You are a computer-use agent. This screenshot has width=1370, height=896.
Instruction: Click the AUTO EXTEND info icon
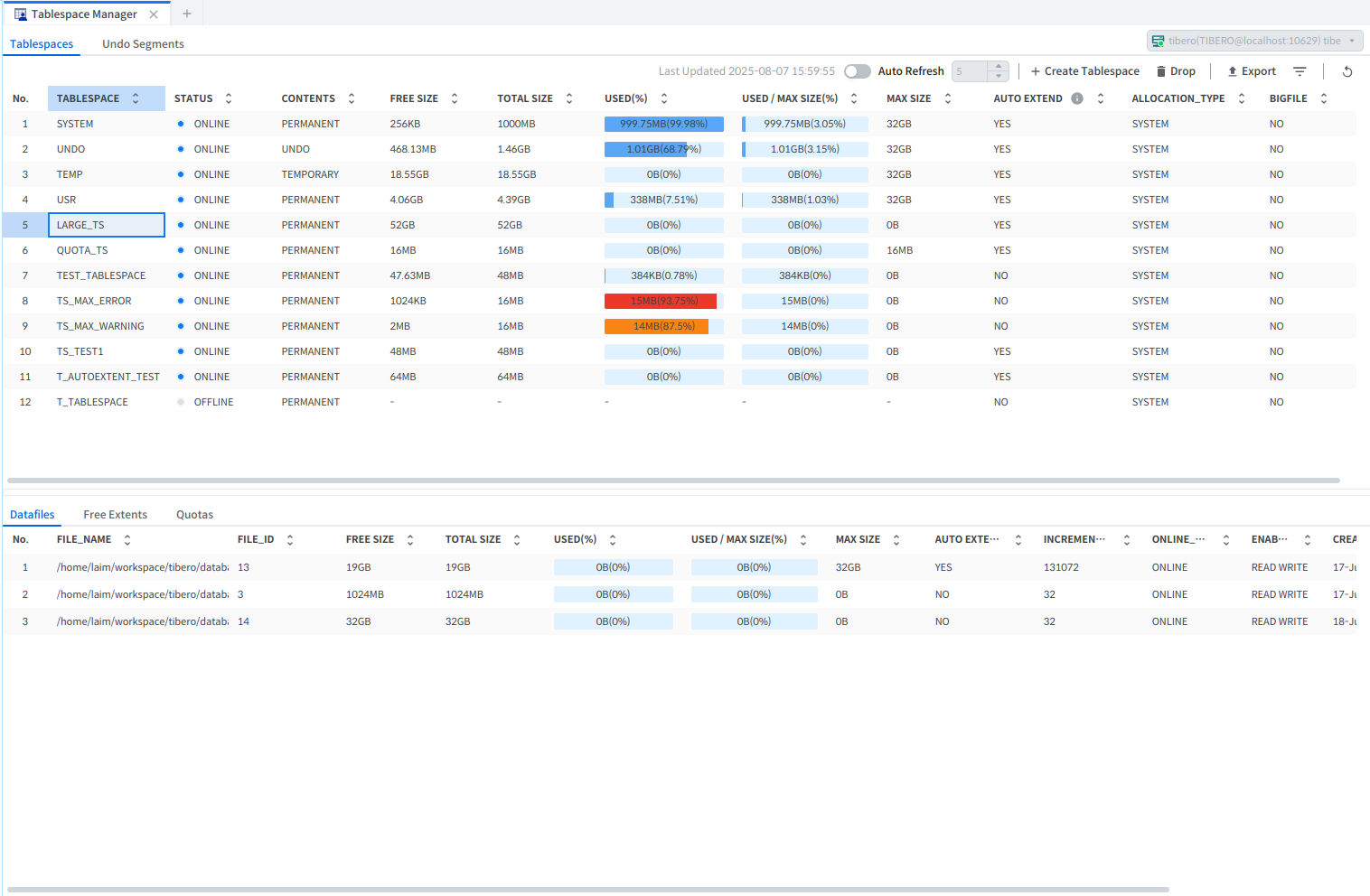tap(1077, 98)
